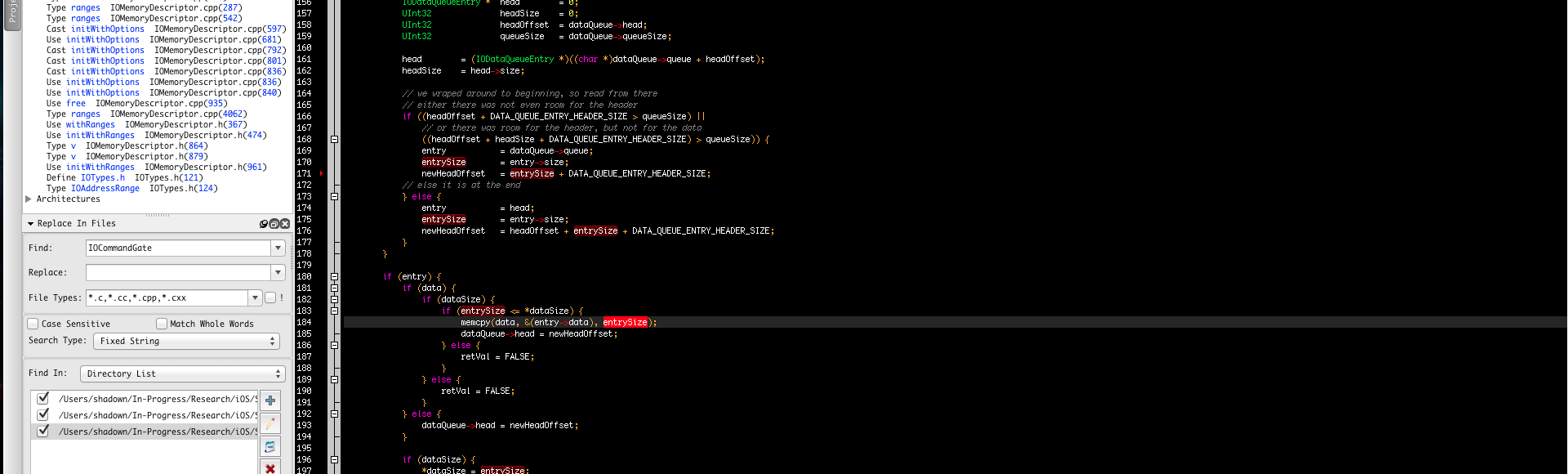The width and height of the screenshot is (1568, 474).
Task: Expand the Architectures tree node
Action: pos(29,199)
